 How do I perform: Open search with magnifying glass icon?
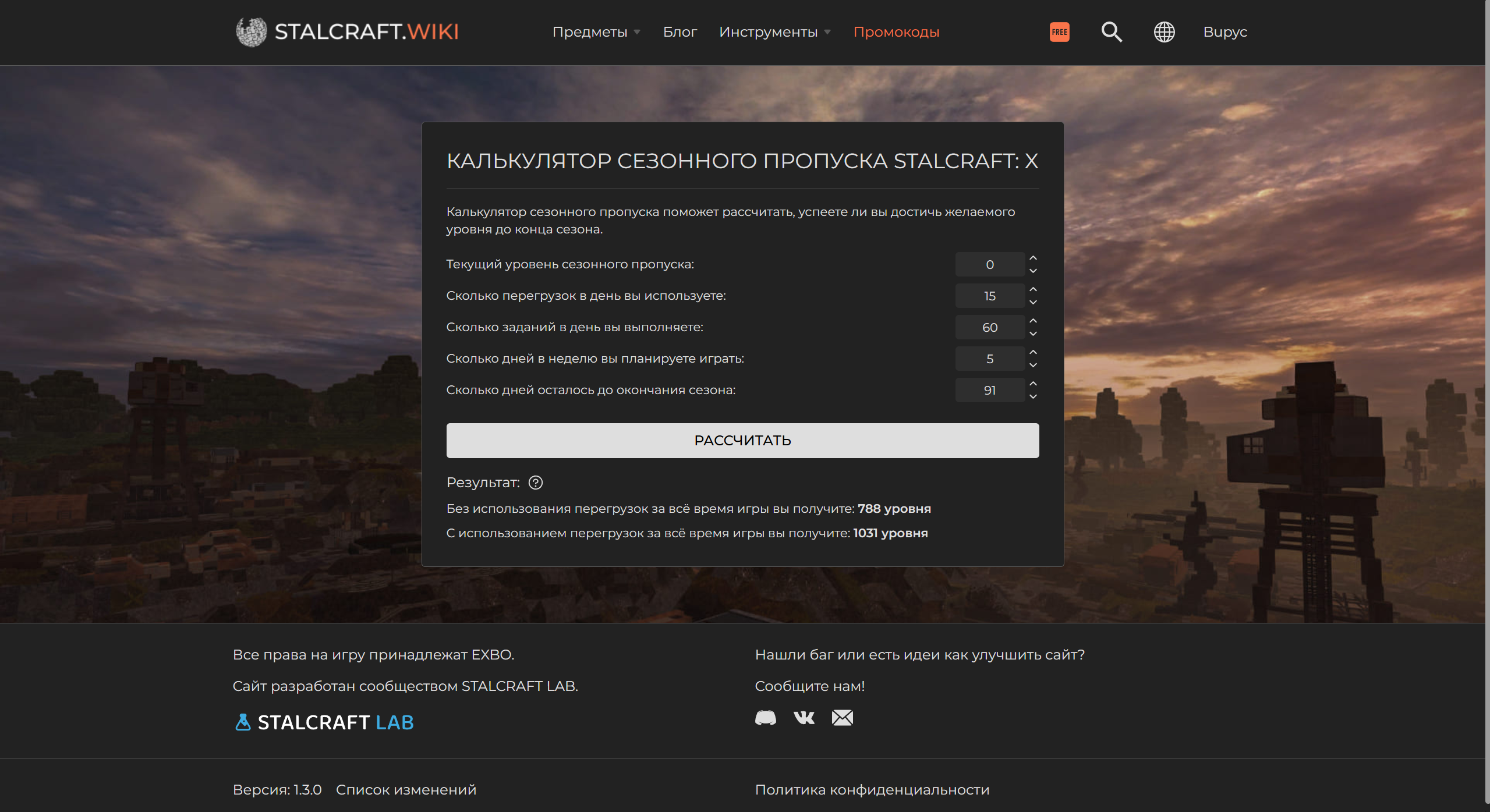point(1111,32)
